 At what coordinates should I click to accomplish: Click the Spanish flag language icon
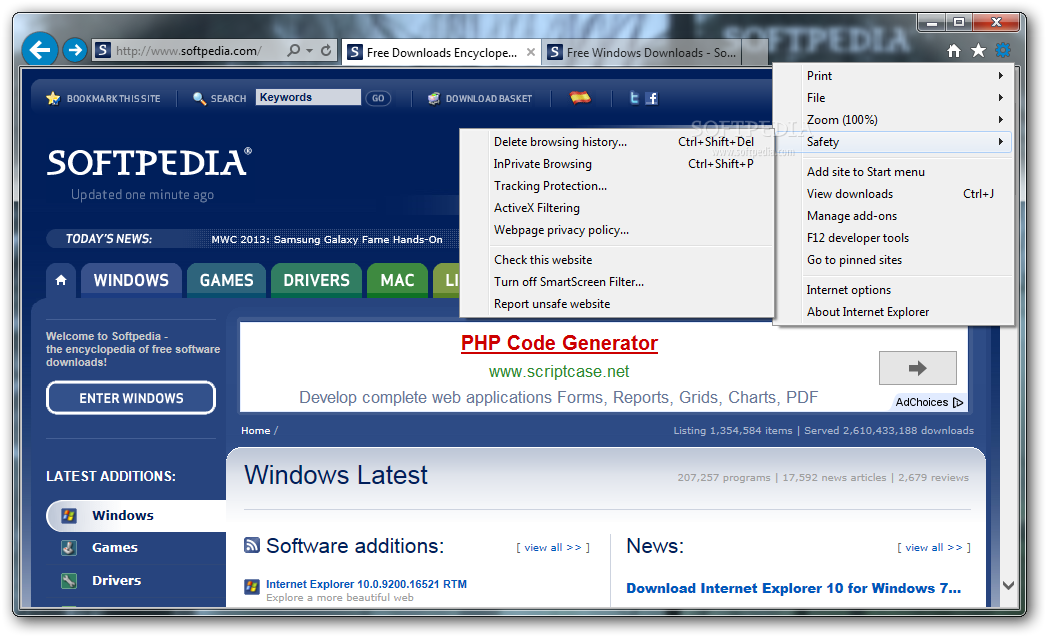point(580,97)
